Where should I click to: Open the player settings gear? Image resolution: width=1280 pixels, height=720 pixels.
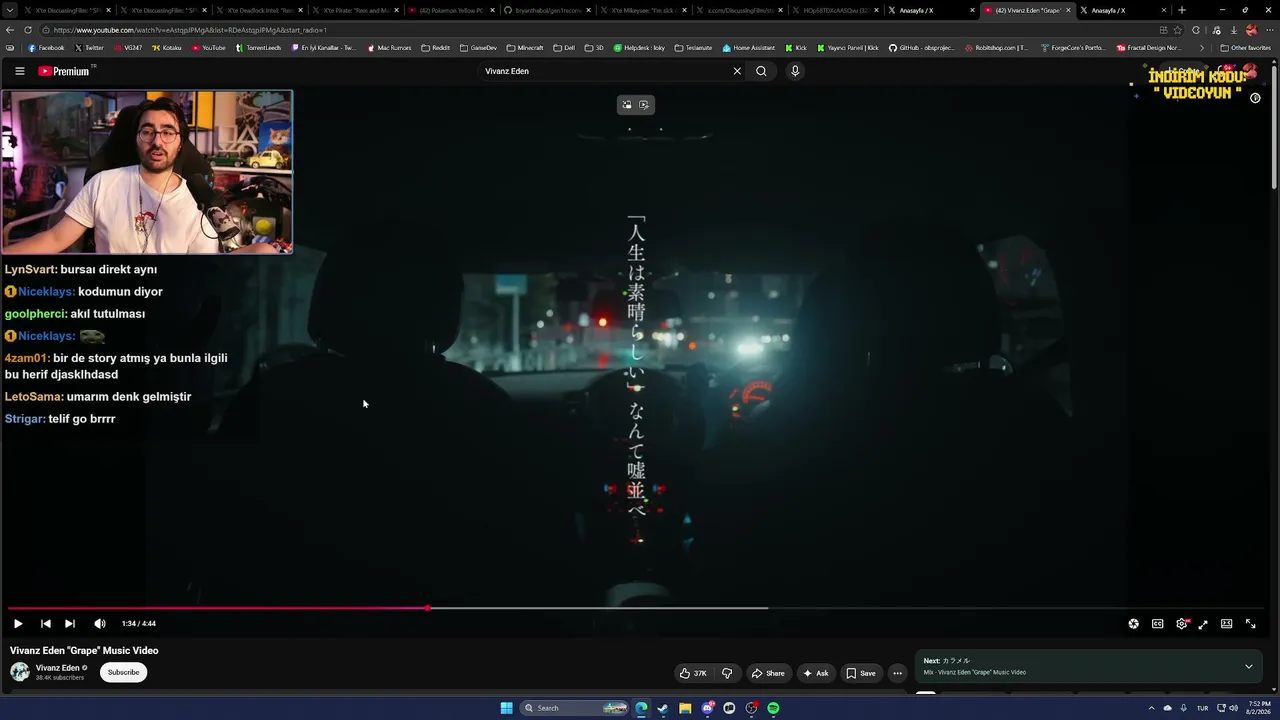[x=1181, y=624]
